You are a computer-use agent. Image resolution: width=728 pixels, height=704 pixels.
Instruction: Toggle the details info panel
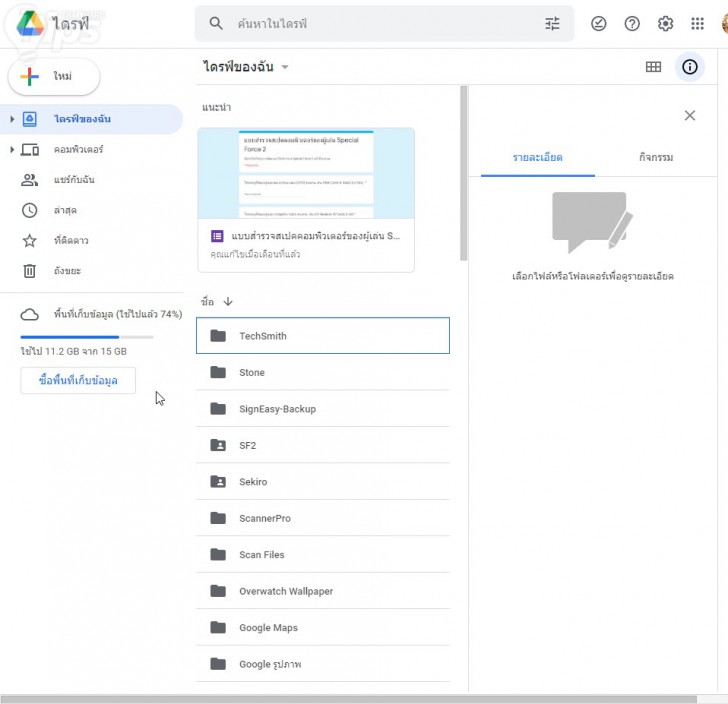click(689, 67)
